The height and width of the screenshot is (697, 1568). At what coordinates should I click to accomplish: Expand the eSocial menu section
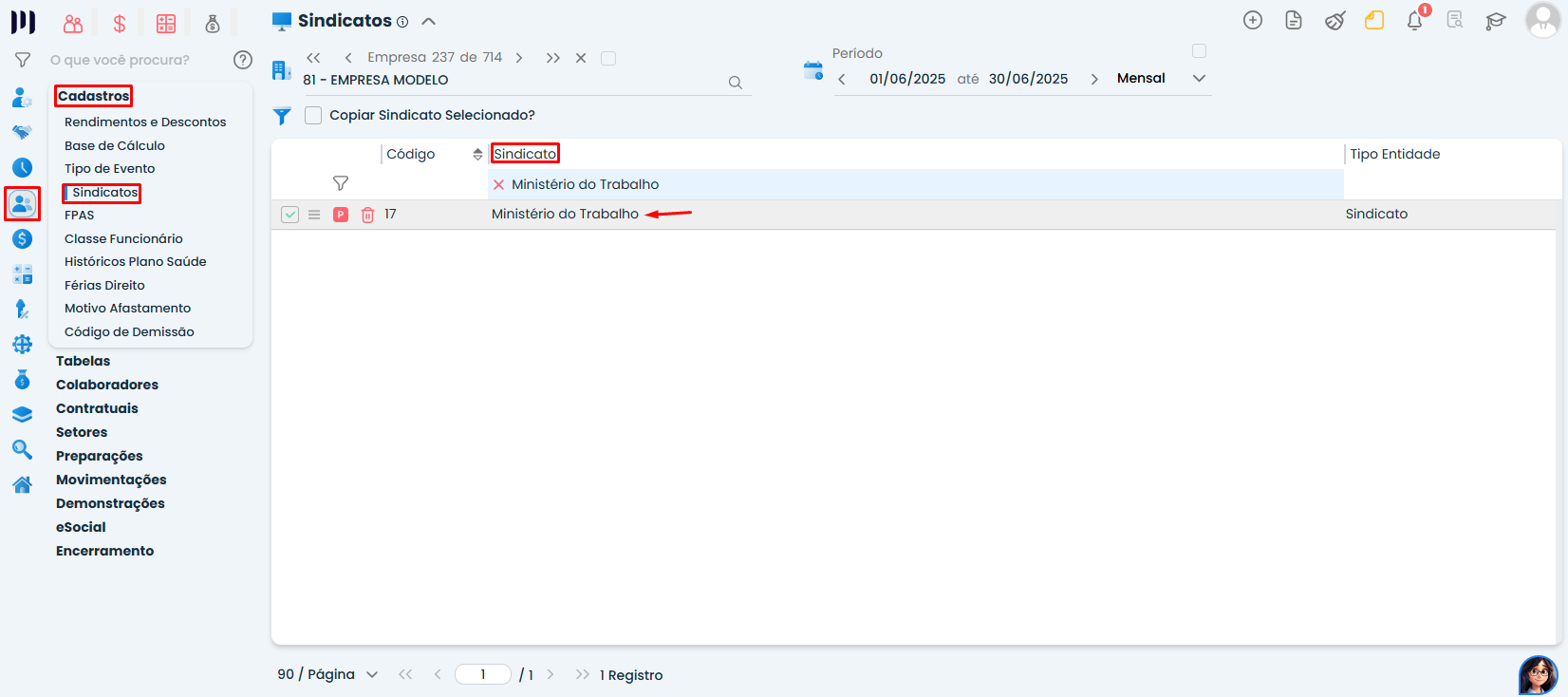pyautogui.click(x=81, y=527)
